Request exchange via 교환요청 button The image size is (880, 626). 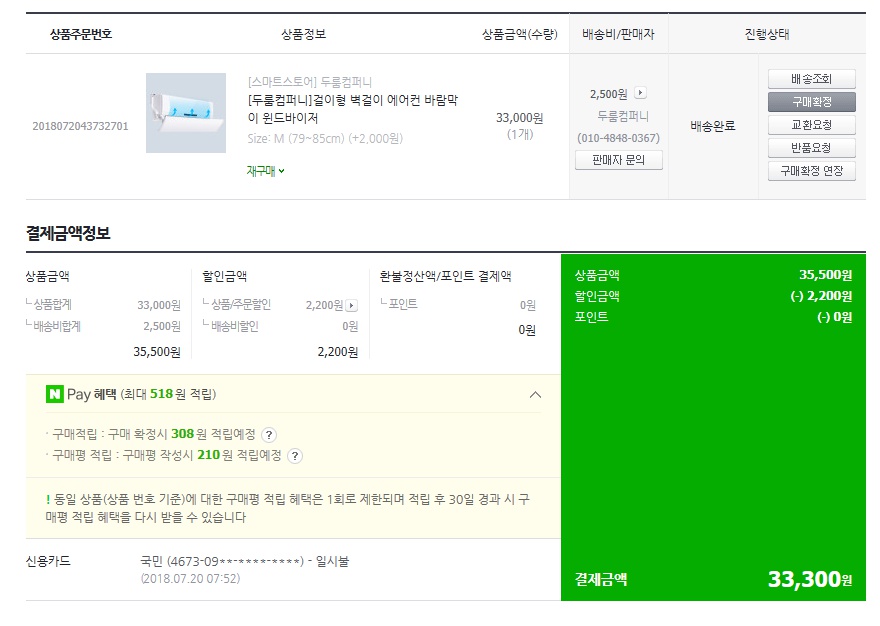(812, 125)
